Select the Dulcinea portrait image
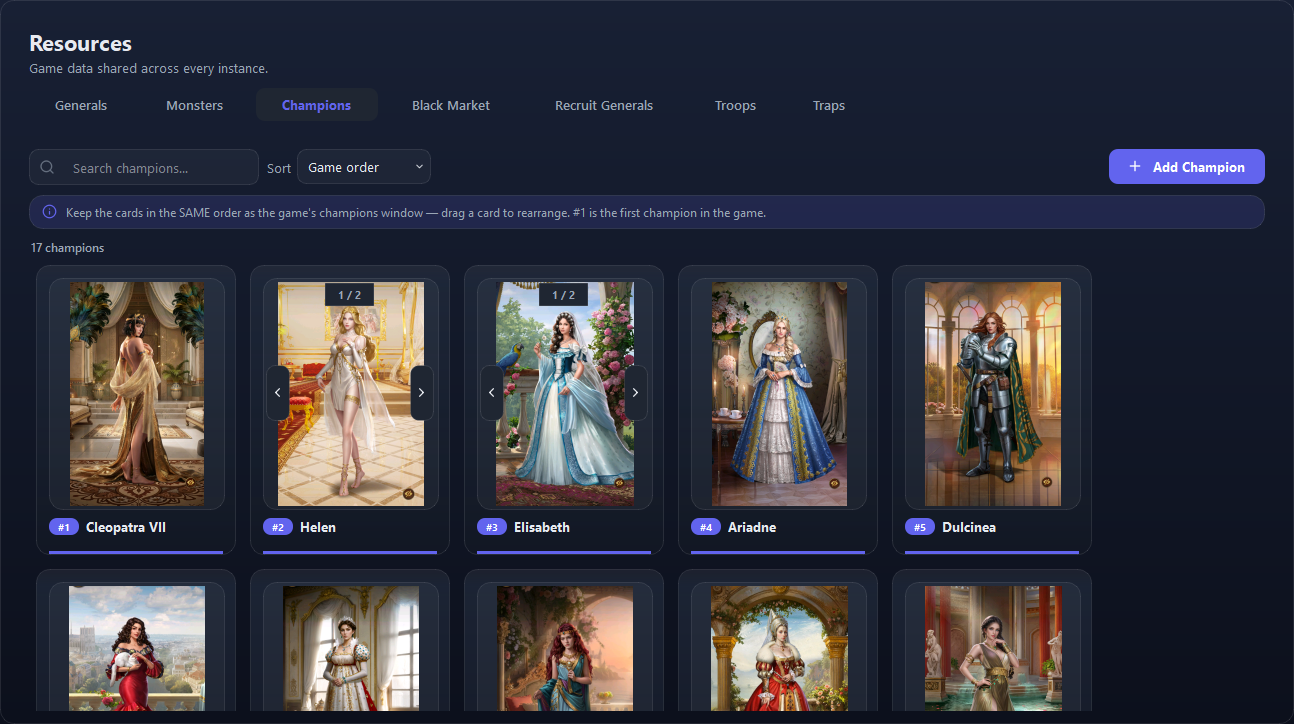1294x724 pixels. (993, 393)
